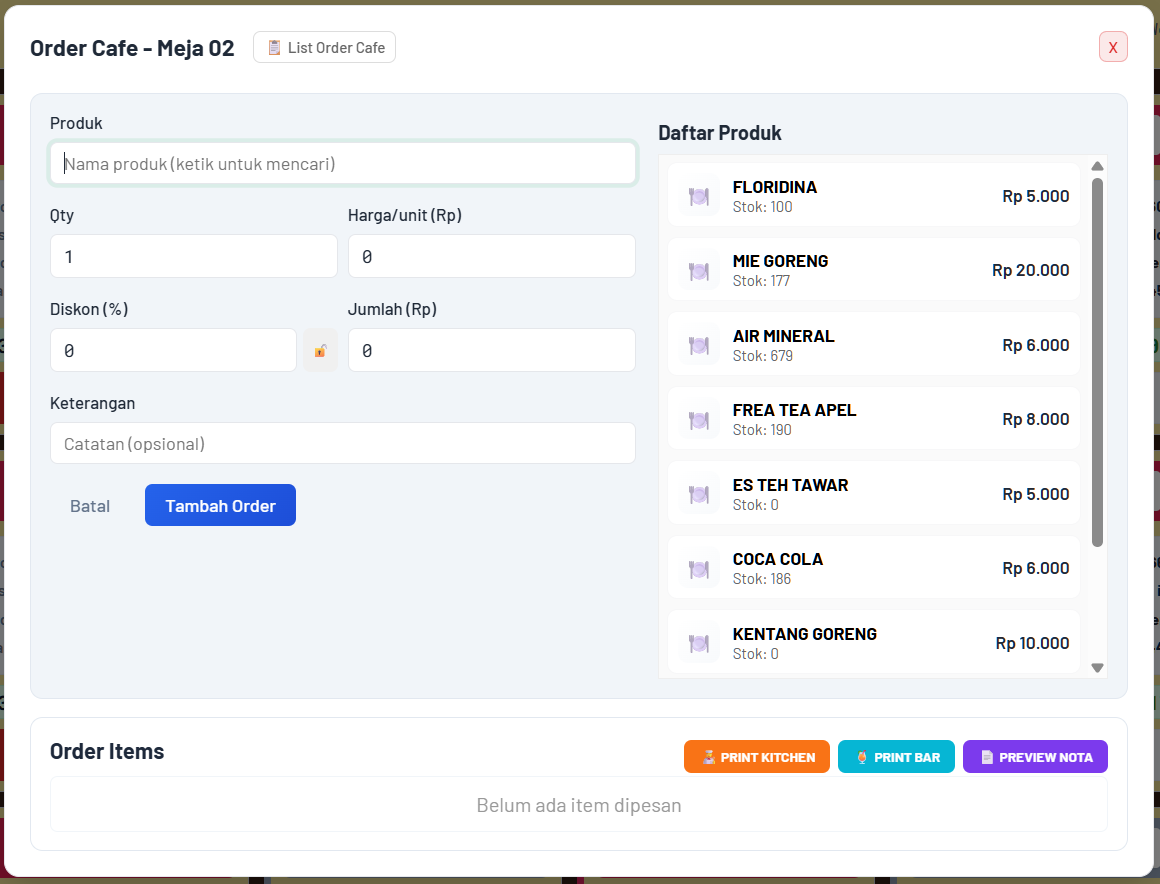Image resolution: width=1160 pixels, height=884 pixels.
Task: Click the plate icon beside MIE GORENG
Action: [699, 271]
